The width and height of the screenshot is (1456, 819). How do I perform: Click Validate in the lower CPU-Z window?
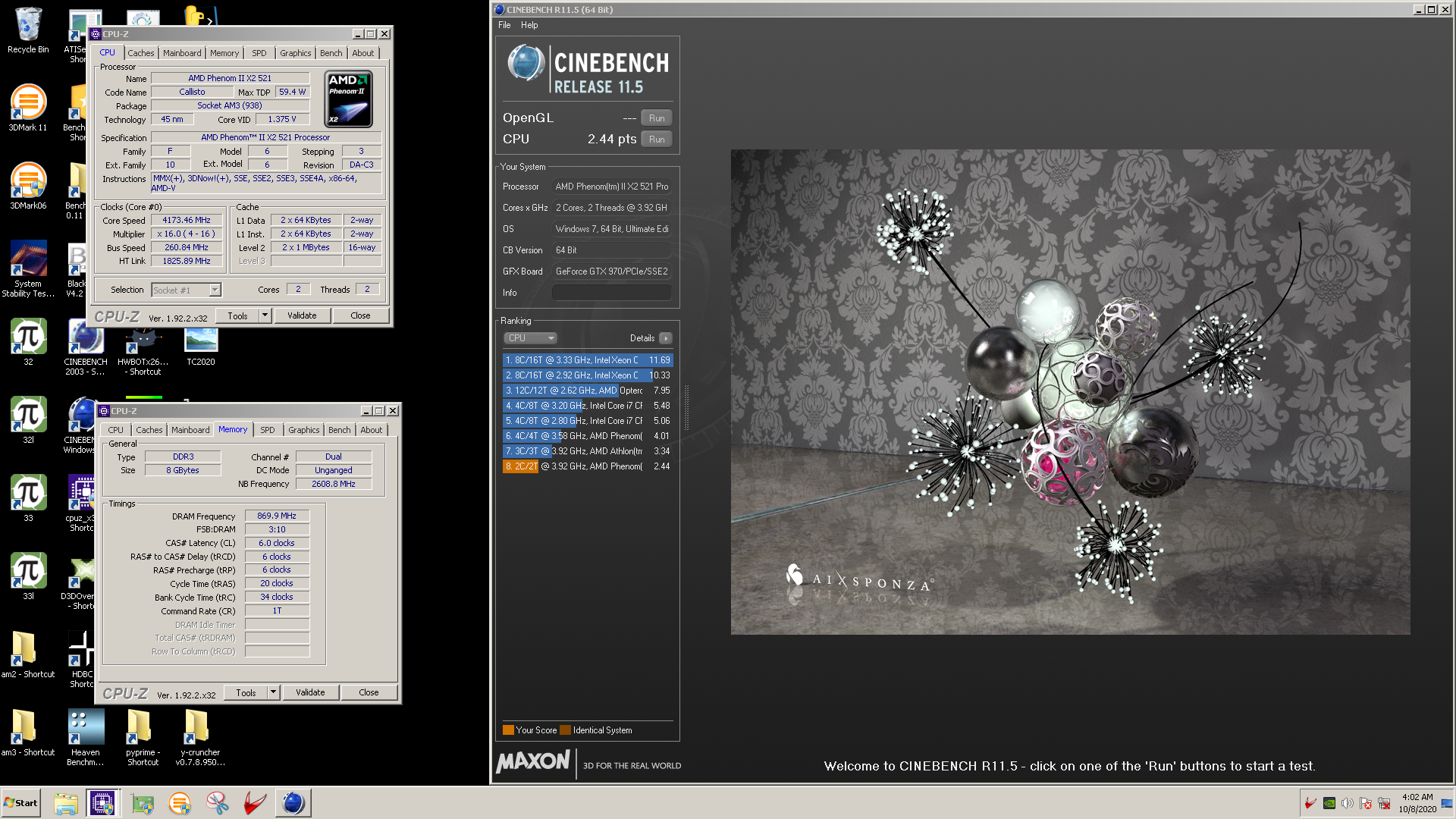310,692
